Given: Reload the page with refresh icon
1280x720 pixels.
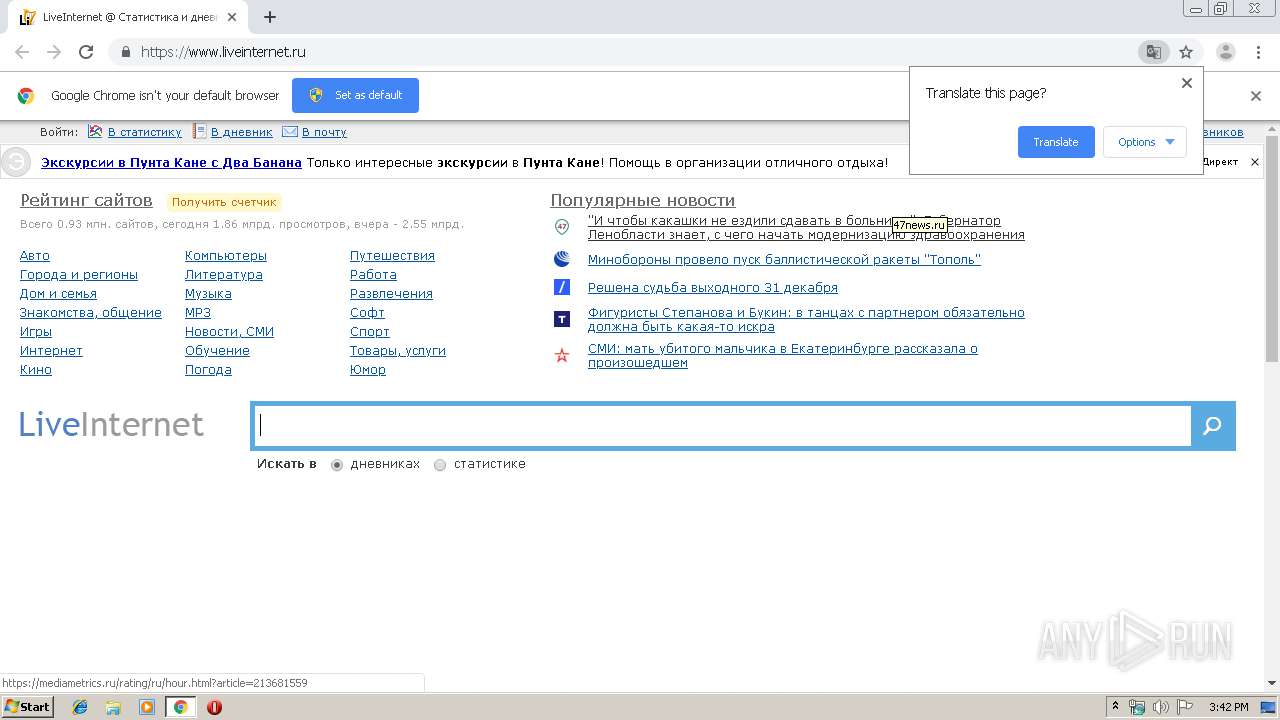Looking at the screenshot, I should click(86, 52).
